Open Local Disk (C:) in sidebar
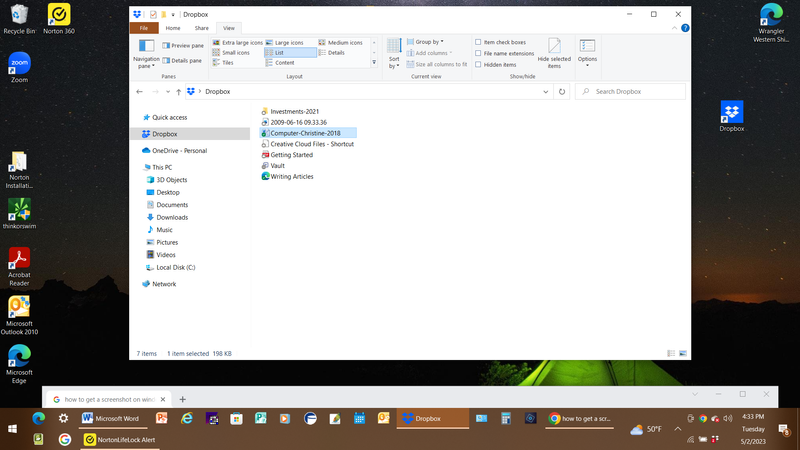The height and width of the screenshot is (450, 800). coord(170,267)
